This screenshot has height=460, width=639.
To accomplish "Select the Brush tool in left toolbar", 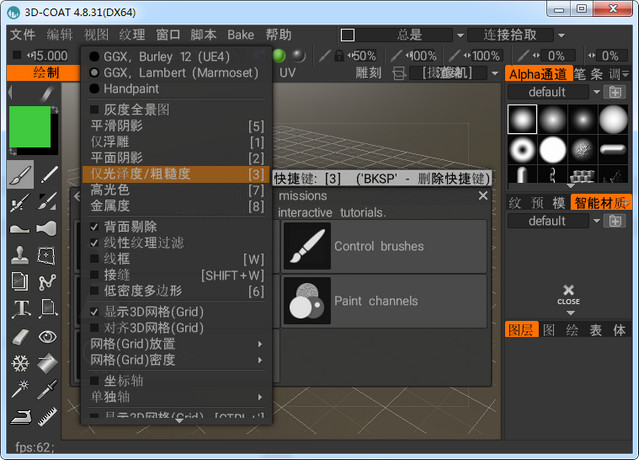I will point(20,175).
